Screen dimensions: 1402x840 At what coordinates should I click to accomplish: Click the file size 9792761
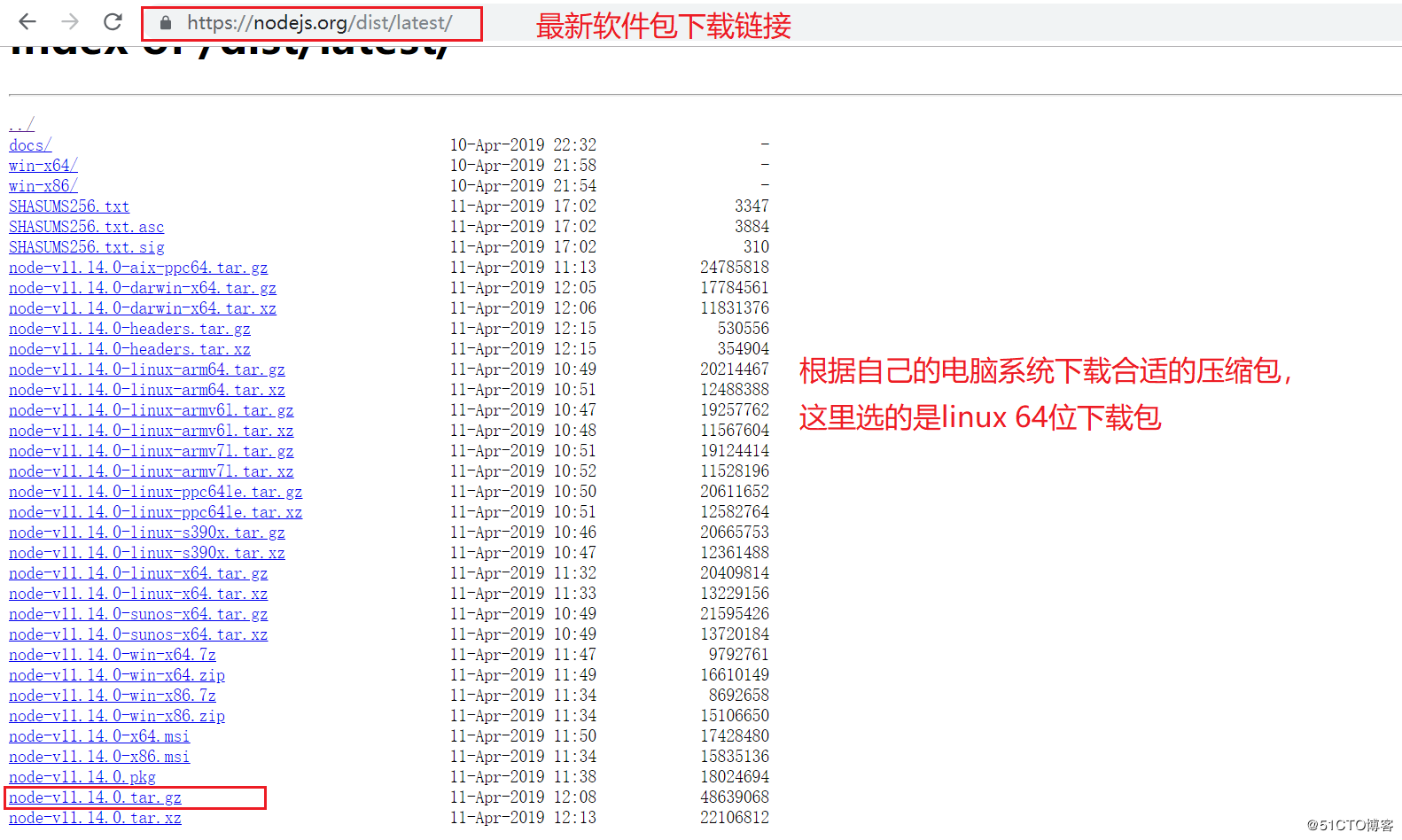739,654
